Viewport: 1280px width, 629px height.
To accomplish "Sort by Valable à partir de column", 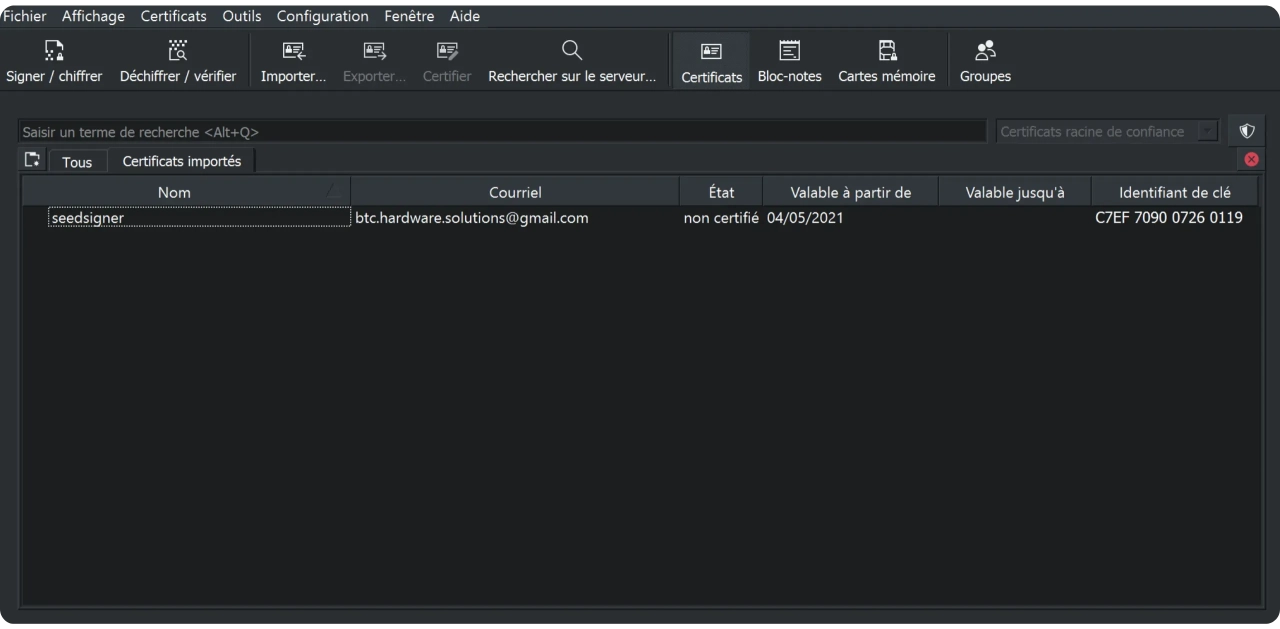I will point(850,192).
